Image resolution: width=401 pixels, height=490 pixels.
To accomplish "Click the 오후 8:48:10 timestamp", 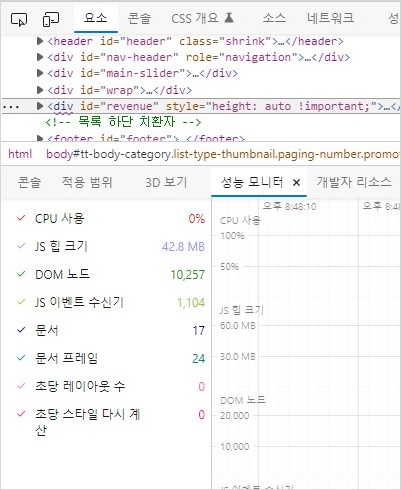I will [289, 207].
